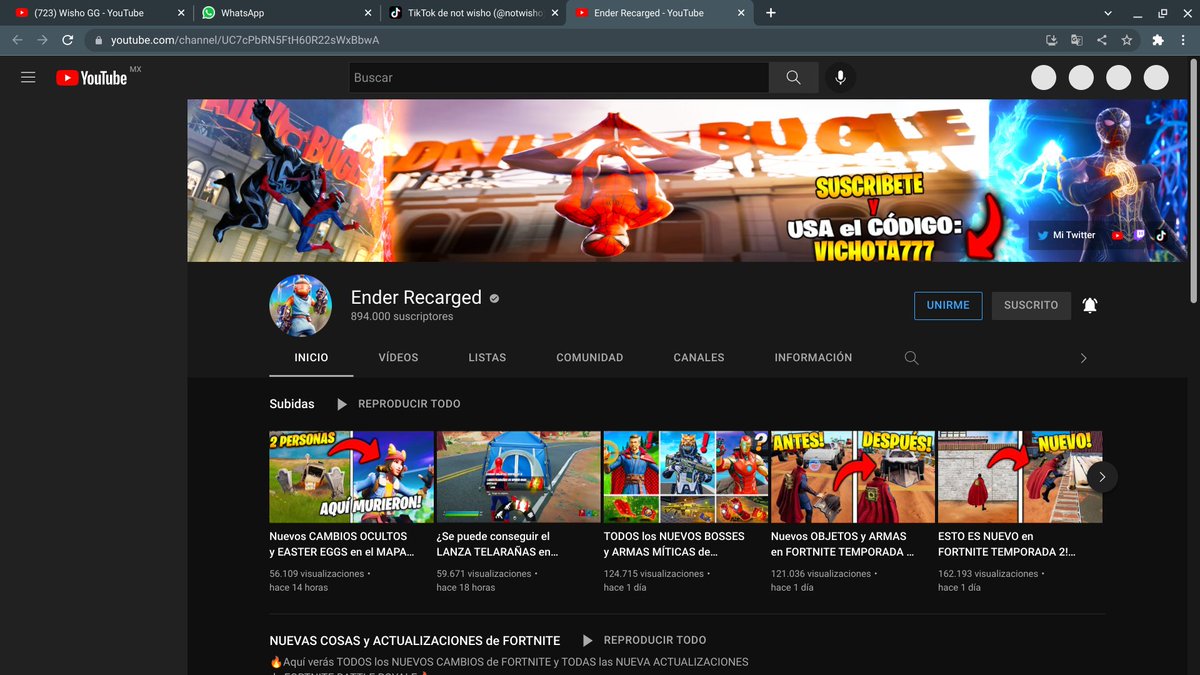
Task: Switch to the INICIO tab
Action: 311,357
